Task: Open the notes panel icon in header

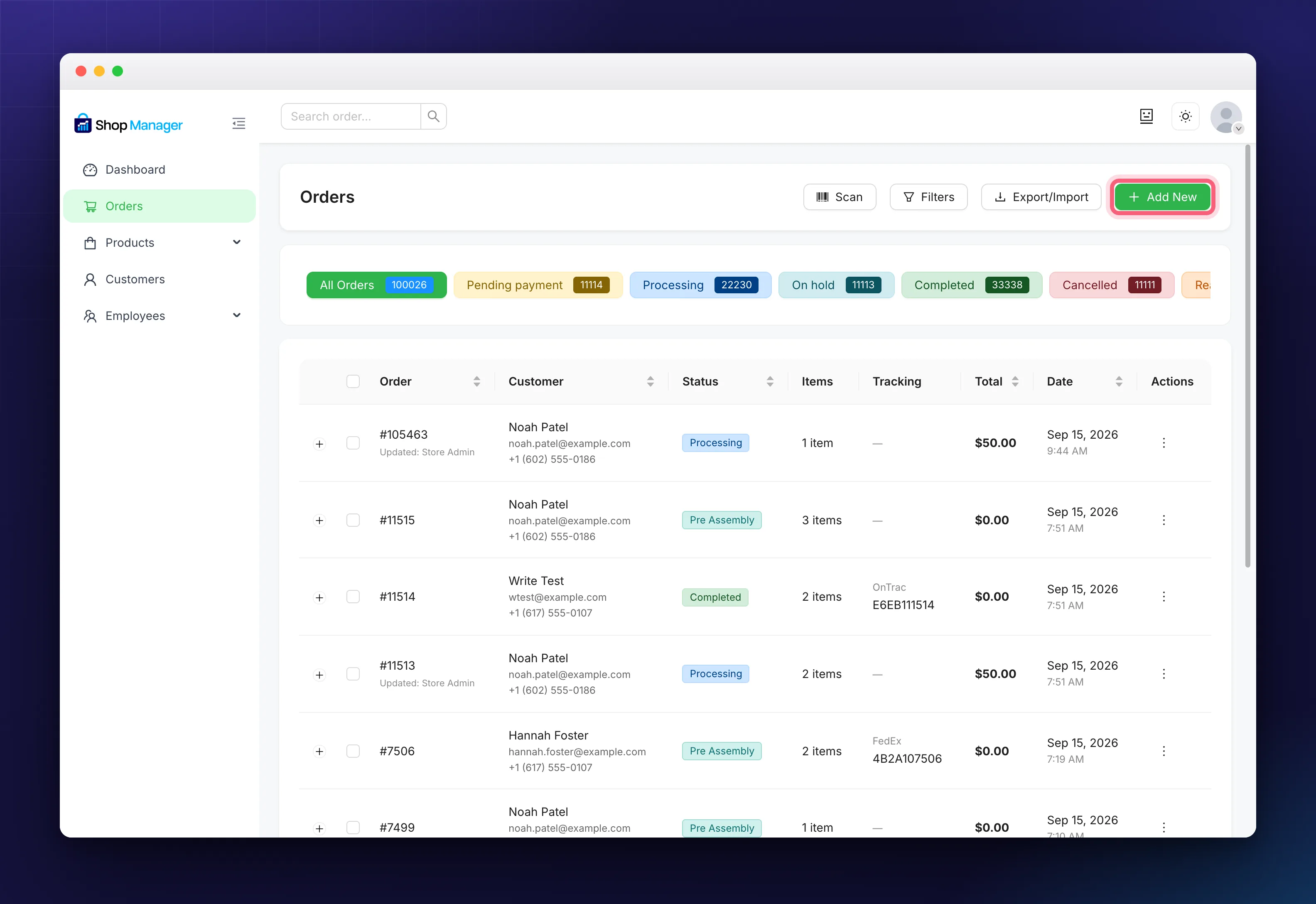Action: pyautogui.click(x=1146, y=116)
